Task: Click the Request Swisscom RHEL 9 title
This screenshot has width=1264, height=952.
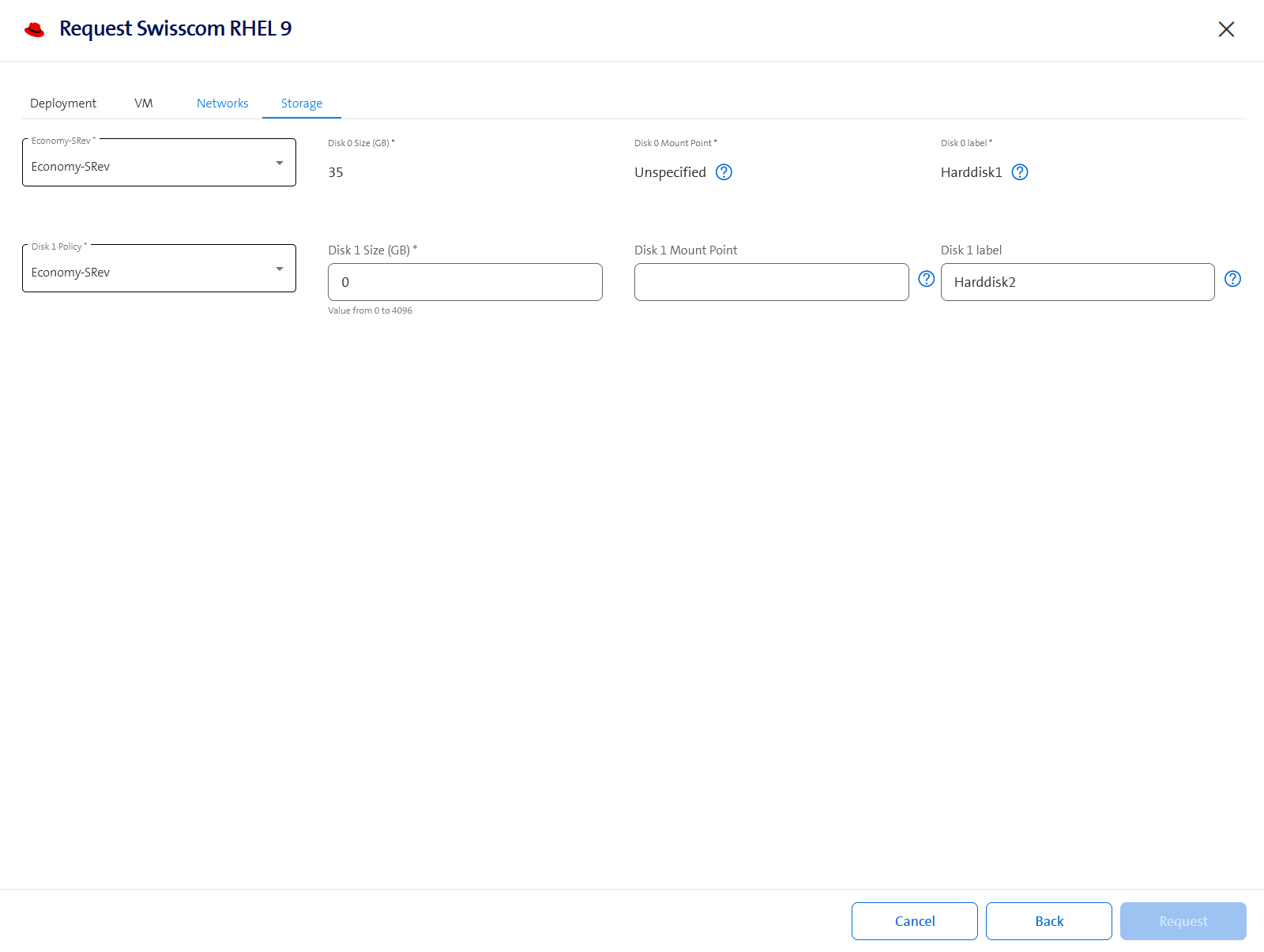Action: tap(175, 29)
